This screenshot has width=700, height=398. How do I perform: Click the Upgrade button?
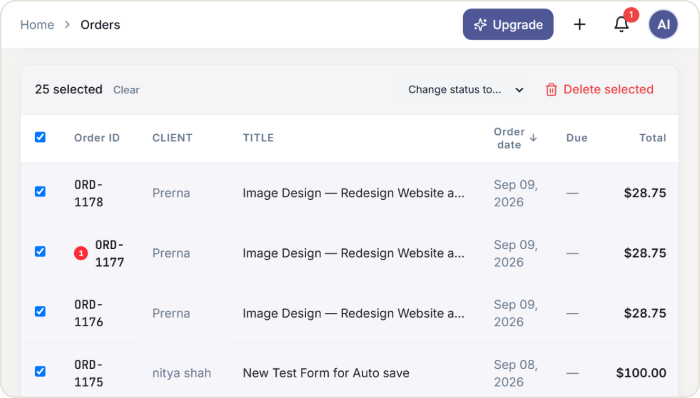click(508, 25)
